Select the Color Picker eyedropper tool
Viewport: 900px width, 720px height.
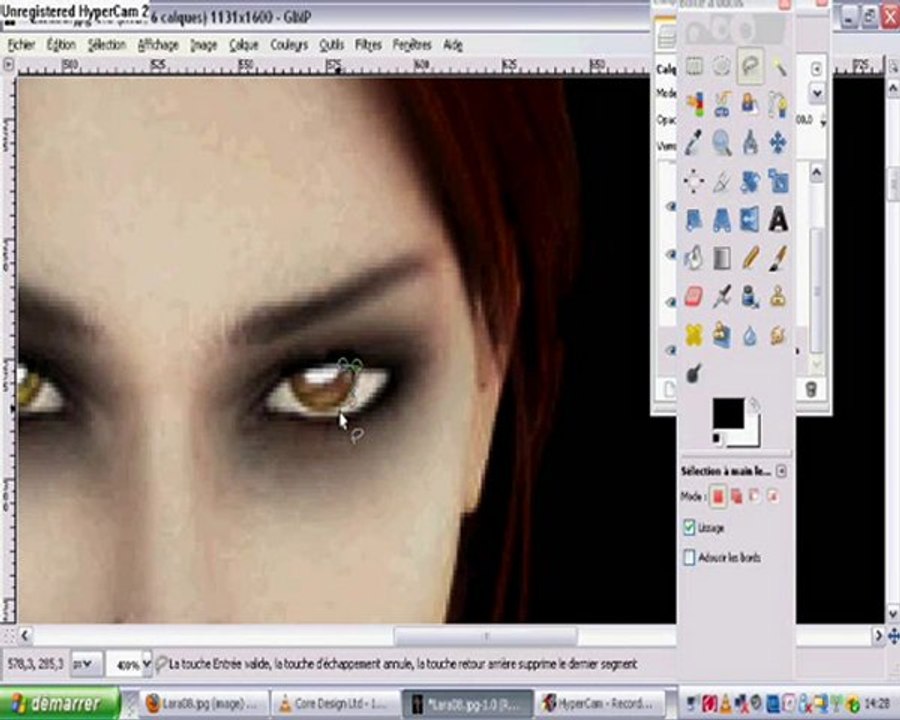pyautogui.click(x=694, y=143)
